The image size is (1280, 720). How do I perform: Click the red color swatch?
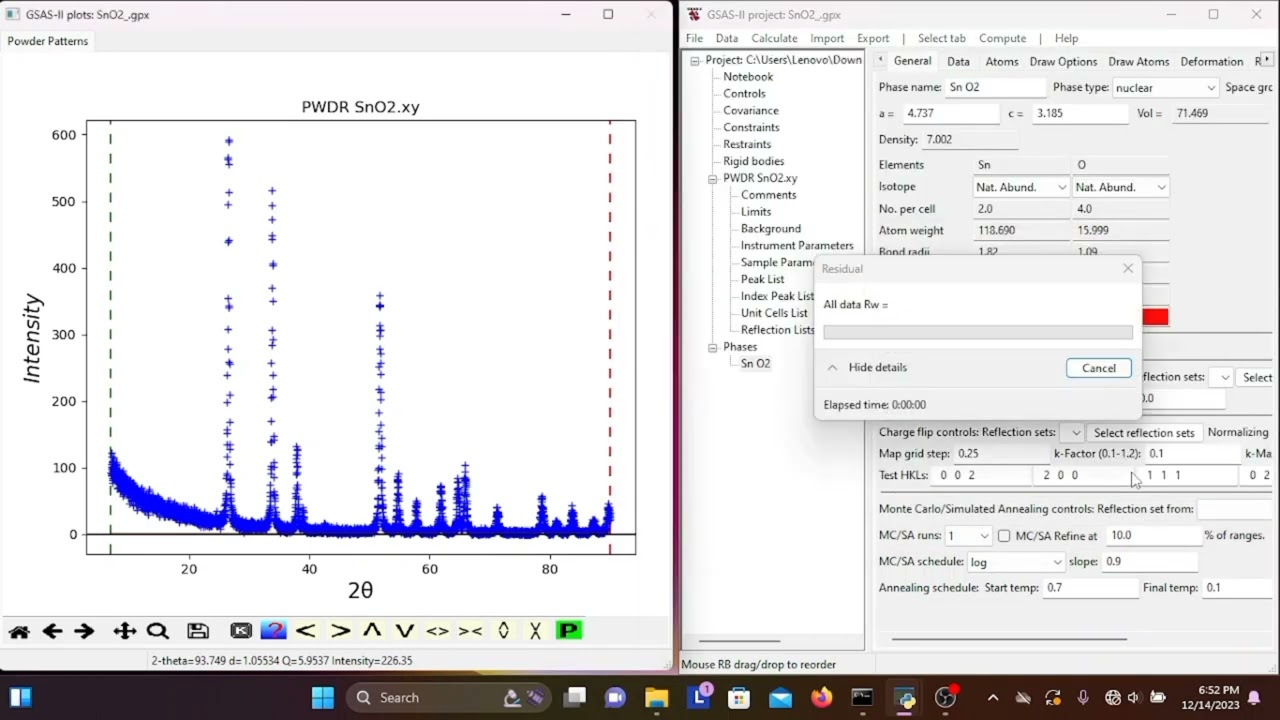(x=1155, y=317)
